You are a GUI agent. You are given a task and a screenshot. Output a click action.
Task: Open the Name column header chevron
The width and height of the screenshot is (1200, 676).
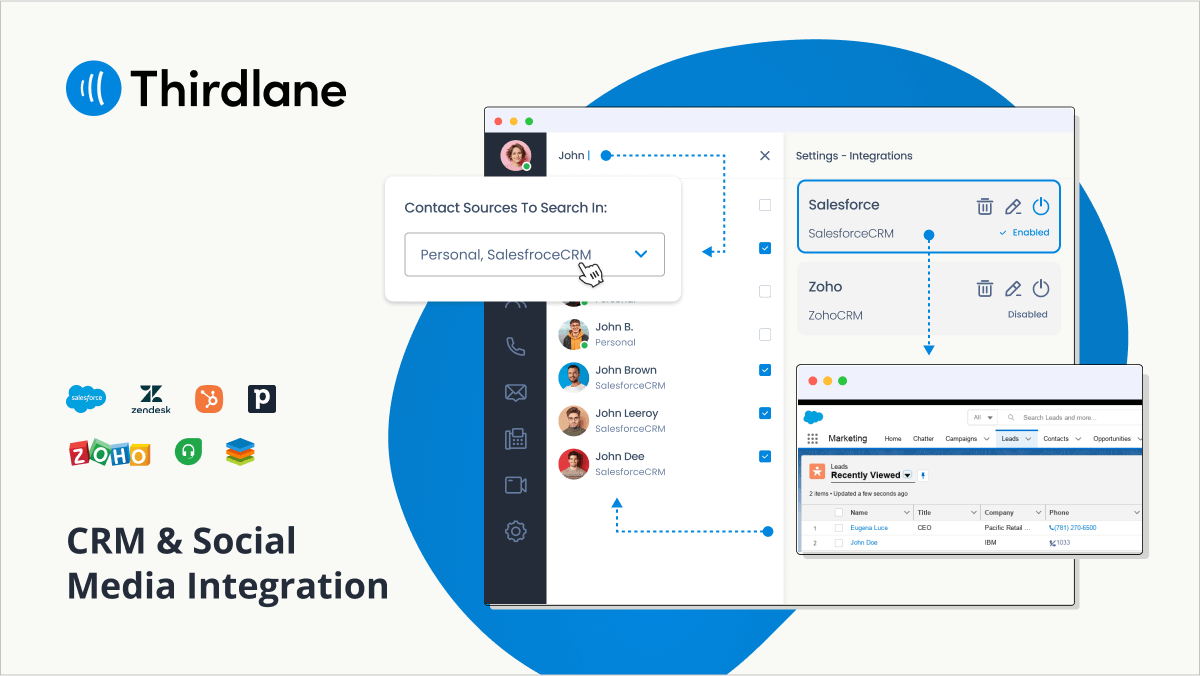click(907, 512)
